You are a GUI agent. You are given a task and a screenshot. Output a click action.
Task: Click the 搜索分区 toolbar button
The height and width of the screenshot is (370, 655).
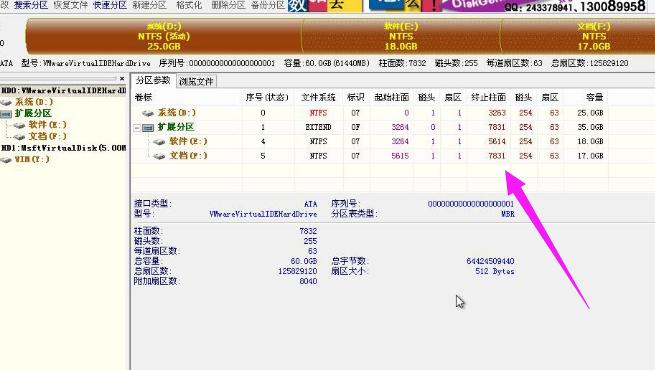tap(30, 5)
